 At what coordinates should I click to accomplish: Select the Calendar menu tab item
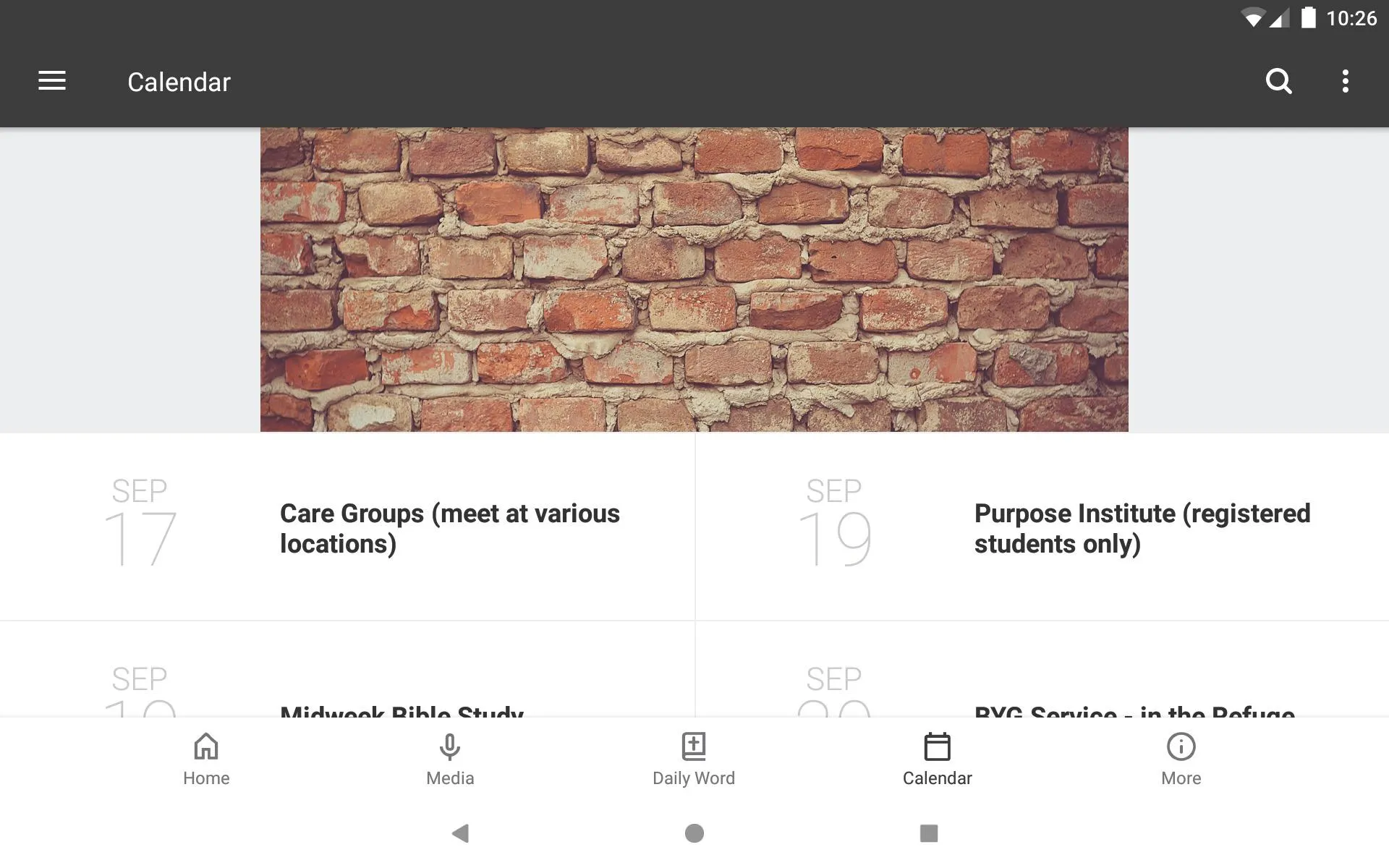[937, 758]
